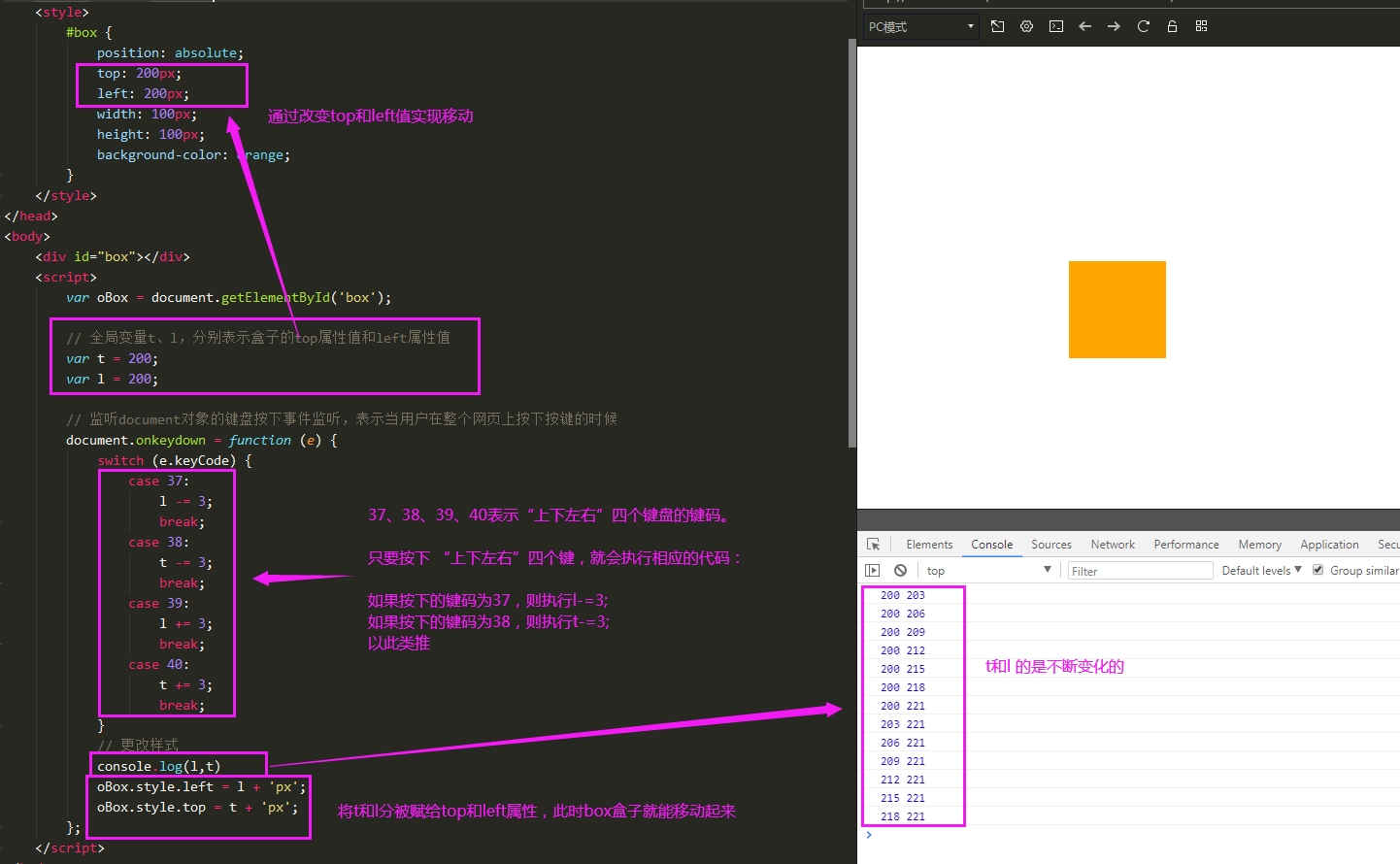The image size is (1400, 864).
Task: Toggle the devtools console terminal icon
Action: 1056,26
